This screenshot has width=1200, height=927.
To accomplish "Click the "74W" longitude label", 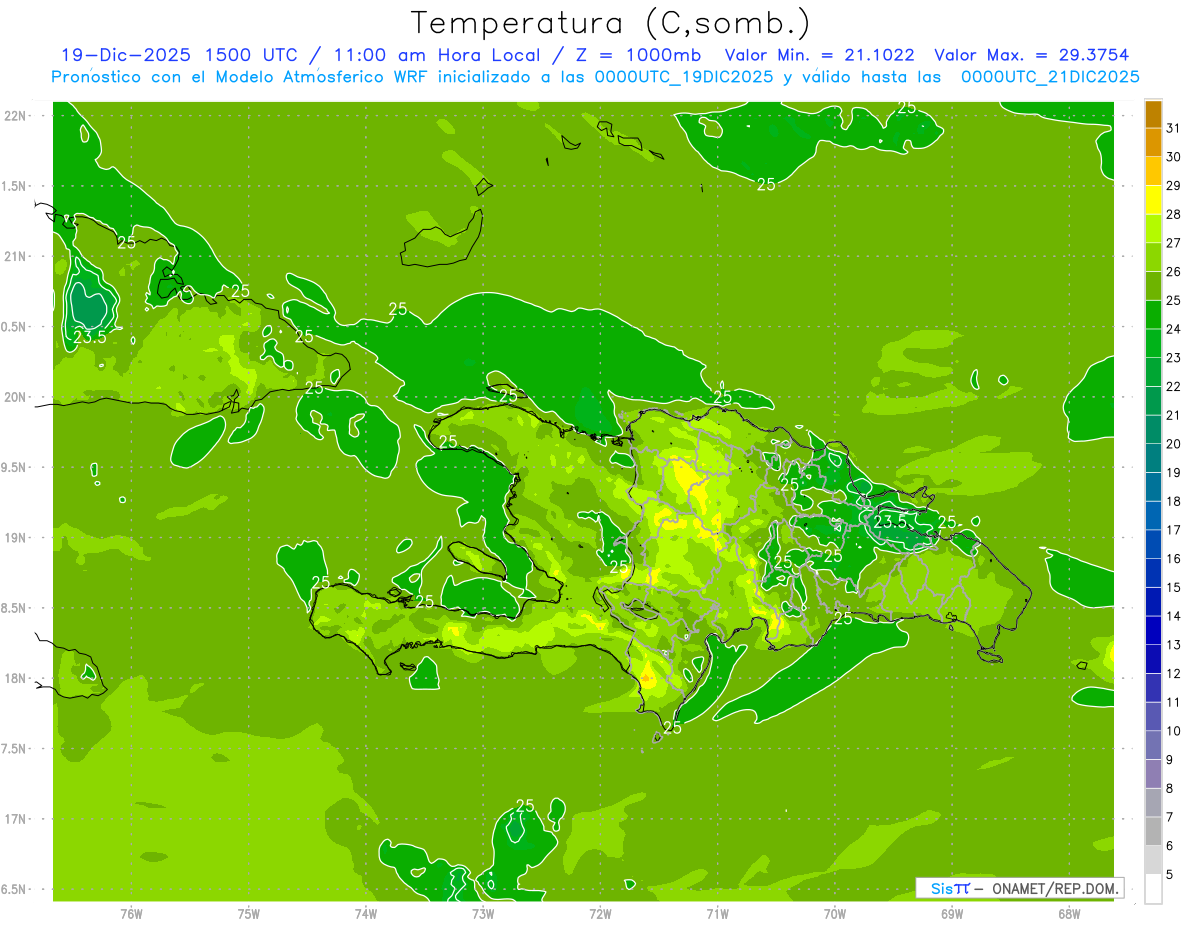I will 366,914.
